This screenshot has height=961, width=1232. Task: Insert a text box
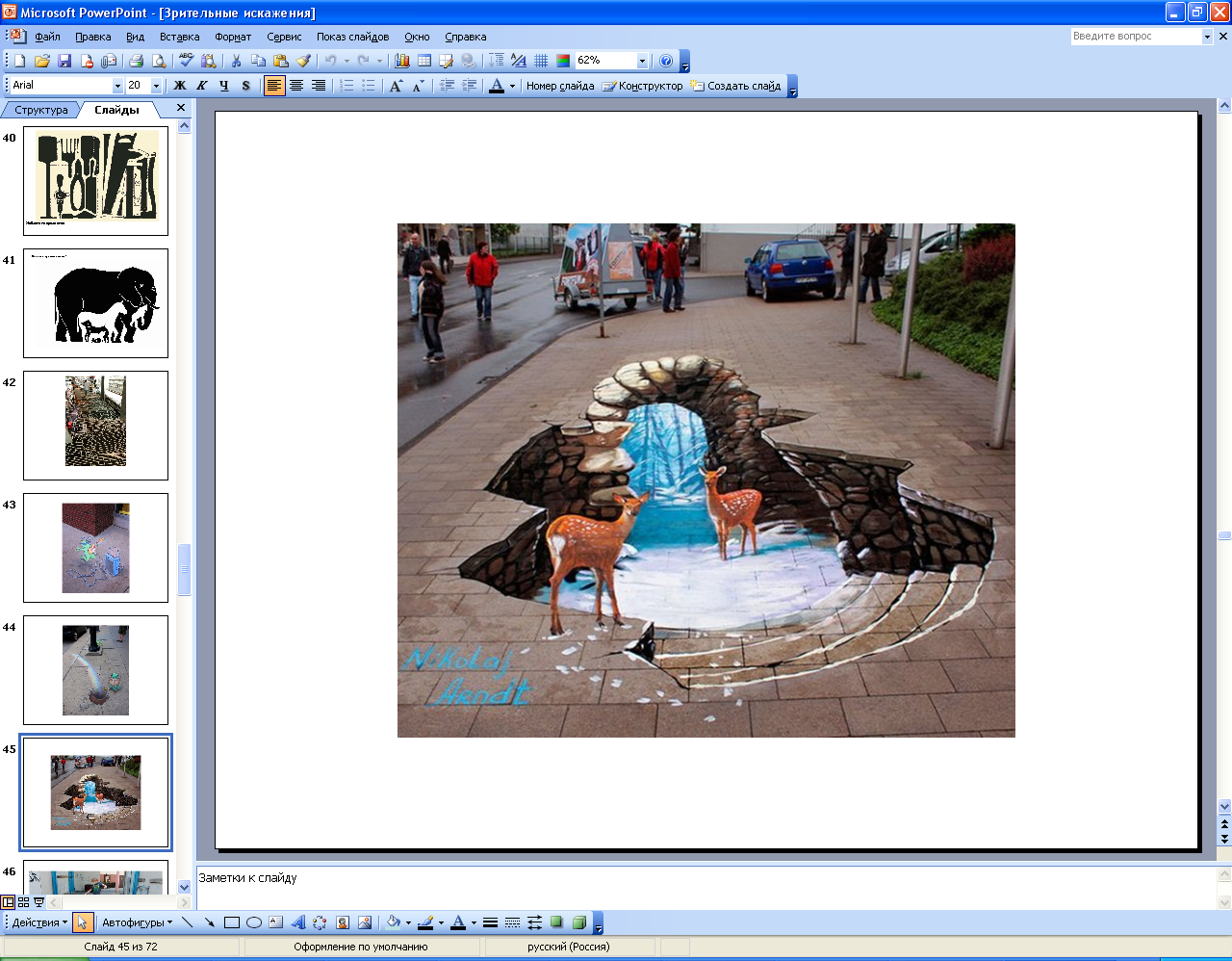(x=276, y=922)
